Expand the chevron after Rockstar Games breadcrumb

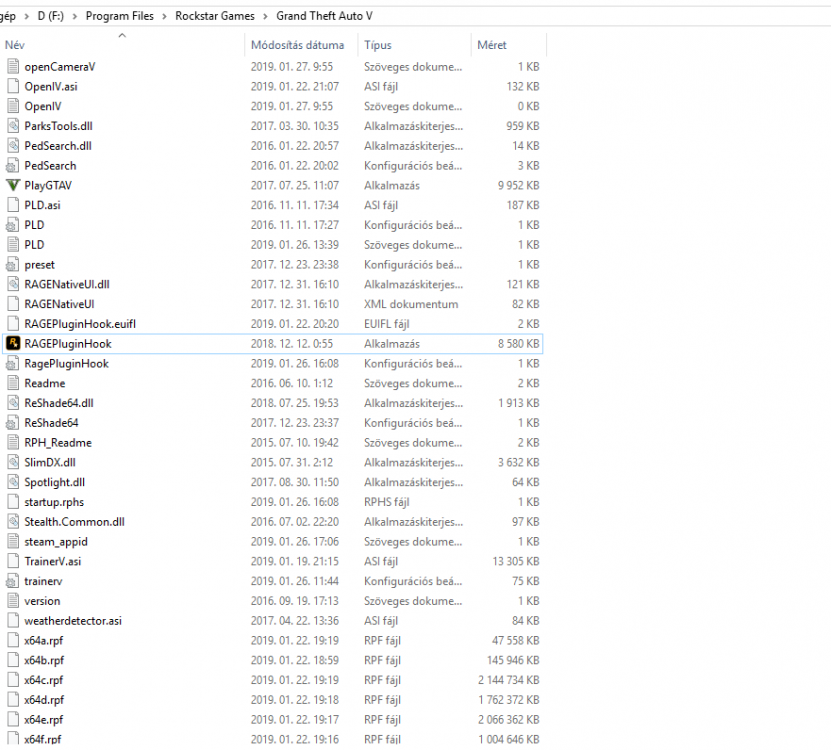click(x=265, y=16)
